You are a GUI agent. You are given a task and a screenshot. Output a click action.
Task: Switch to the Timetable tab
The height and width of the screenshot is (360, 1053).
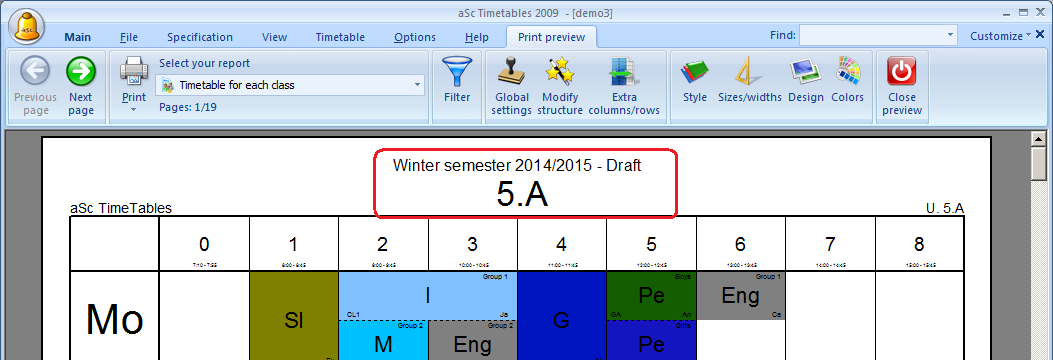[340, 37]
